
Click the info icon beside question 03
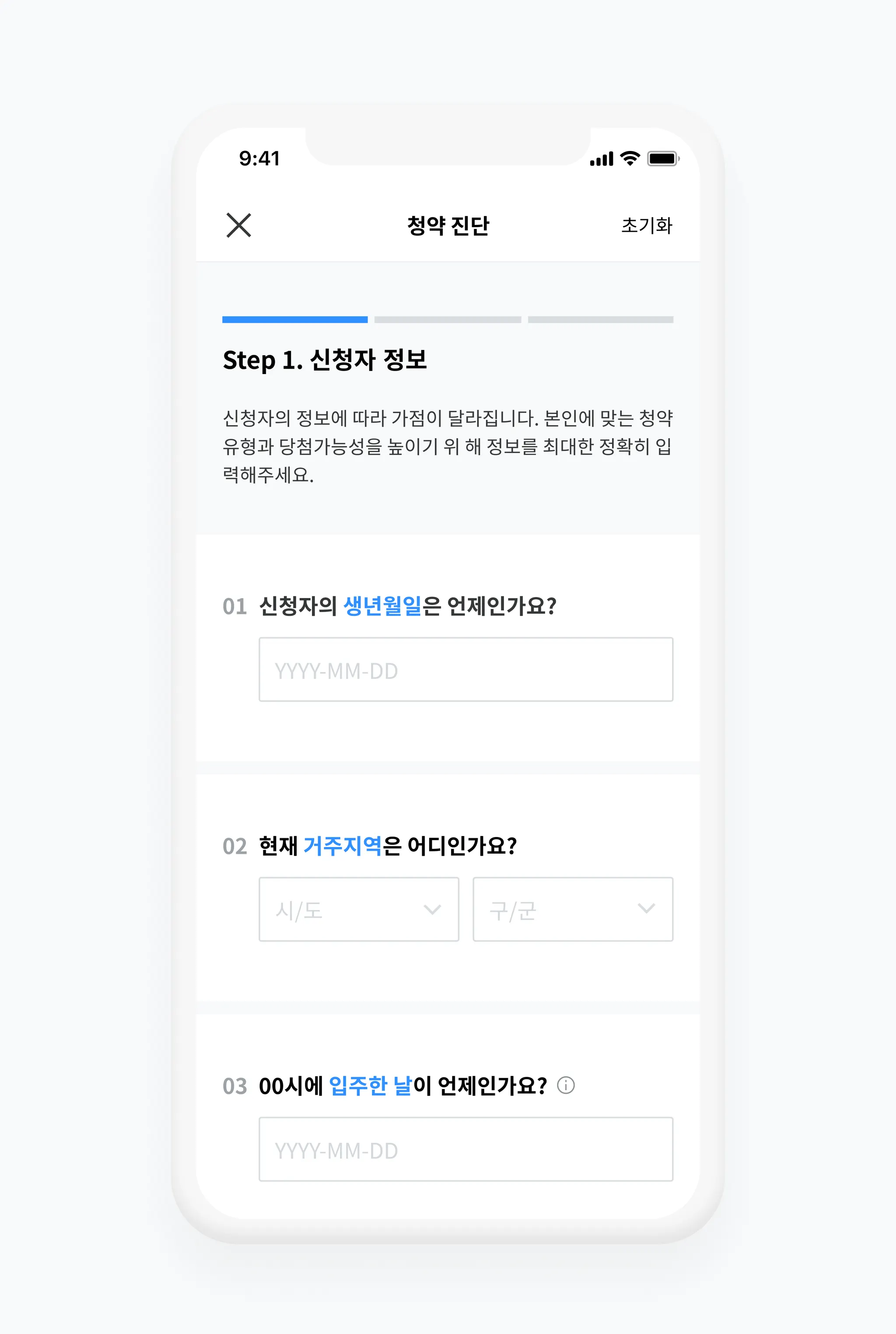tap(565, 1085)
